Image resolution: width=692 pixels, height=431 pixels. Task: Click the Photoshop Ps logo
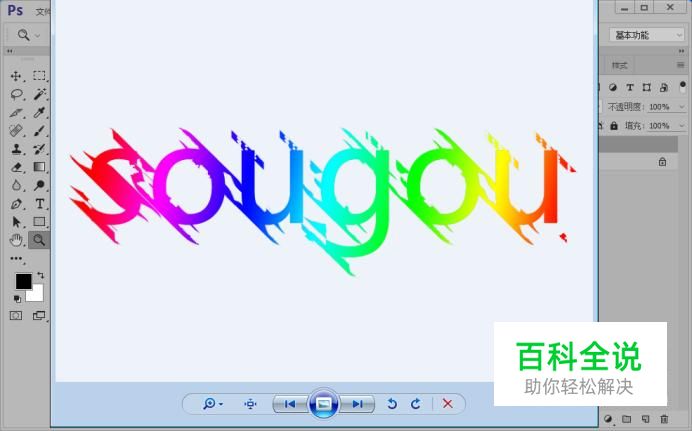(x=15, y=10)
